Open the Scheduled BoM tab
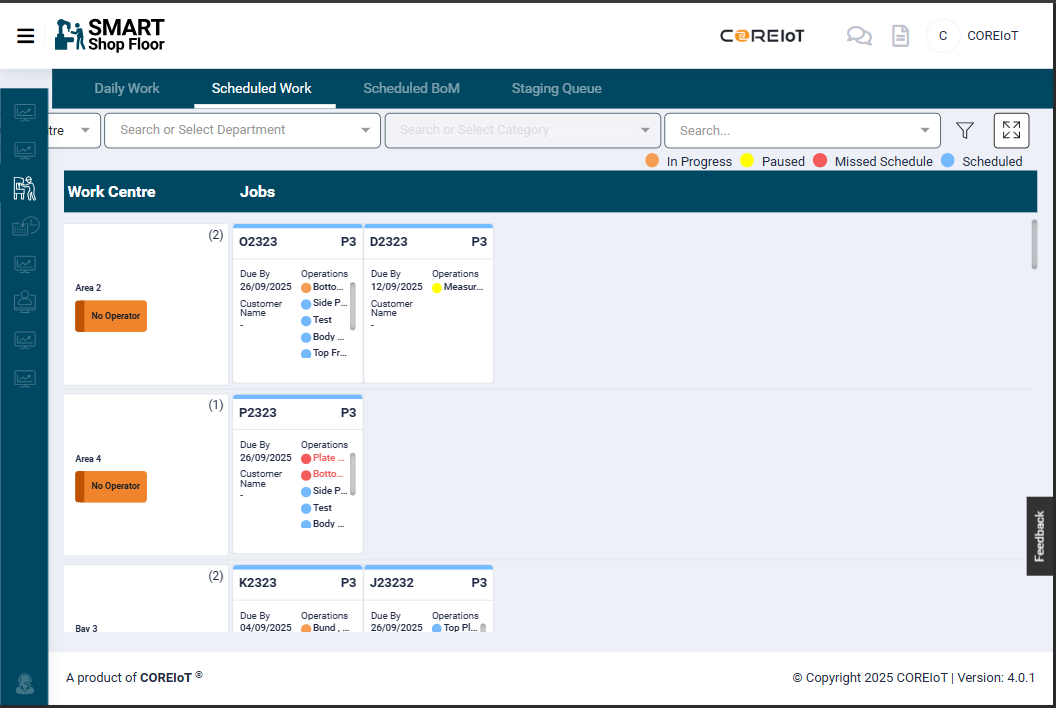This screenshot has height=708, width=1056. tap(411, 88)
